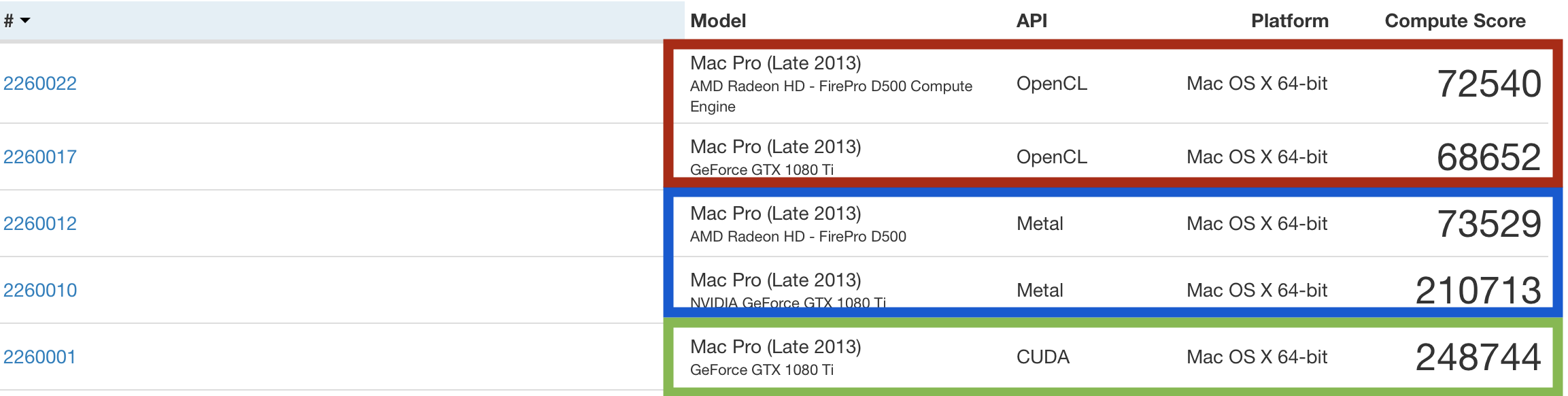The height and width of the screenshot is (396, 1568).
Task: Click the AMD Radeon HD - FirePro D500 Metal entry
Action: coord(798,237)
